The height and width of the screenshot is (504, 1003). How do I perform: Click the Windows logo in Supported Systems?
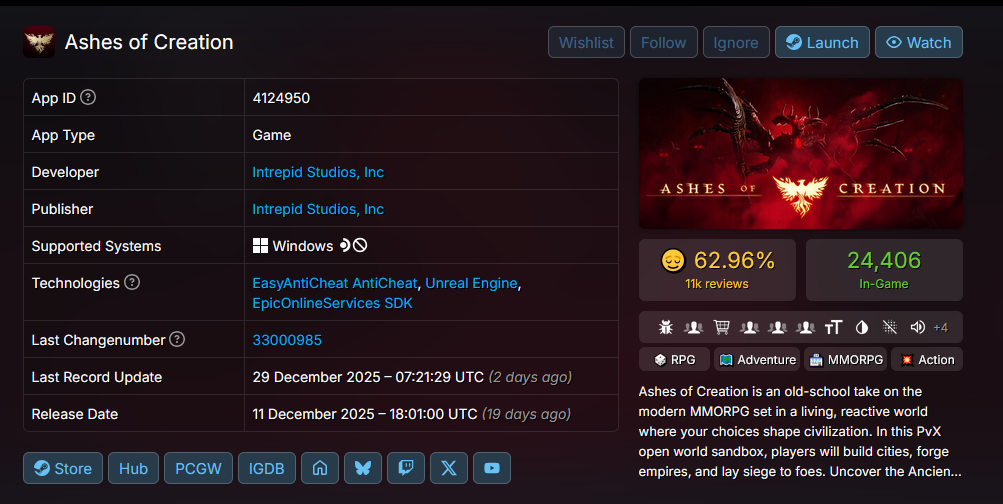tap(260, 246)
